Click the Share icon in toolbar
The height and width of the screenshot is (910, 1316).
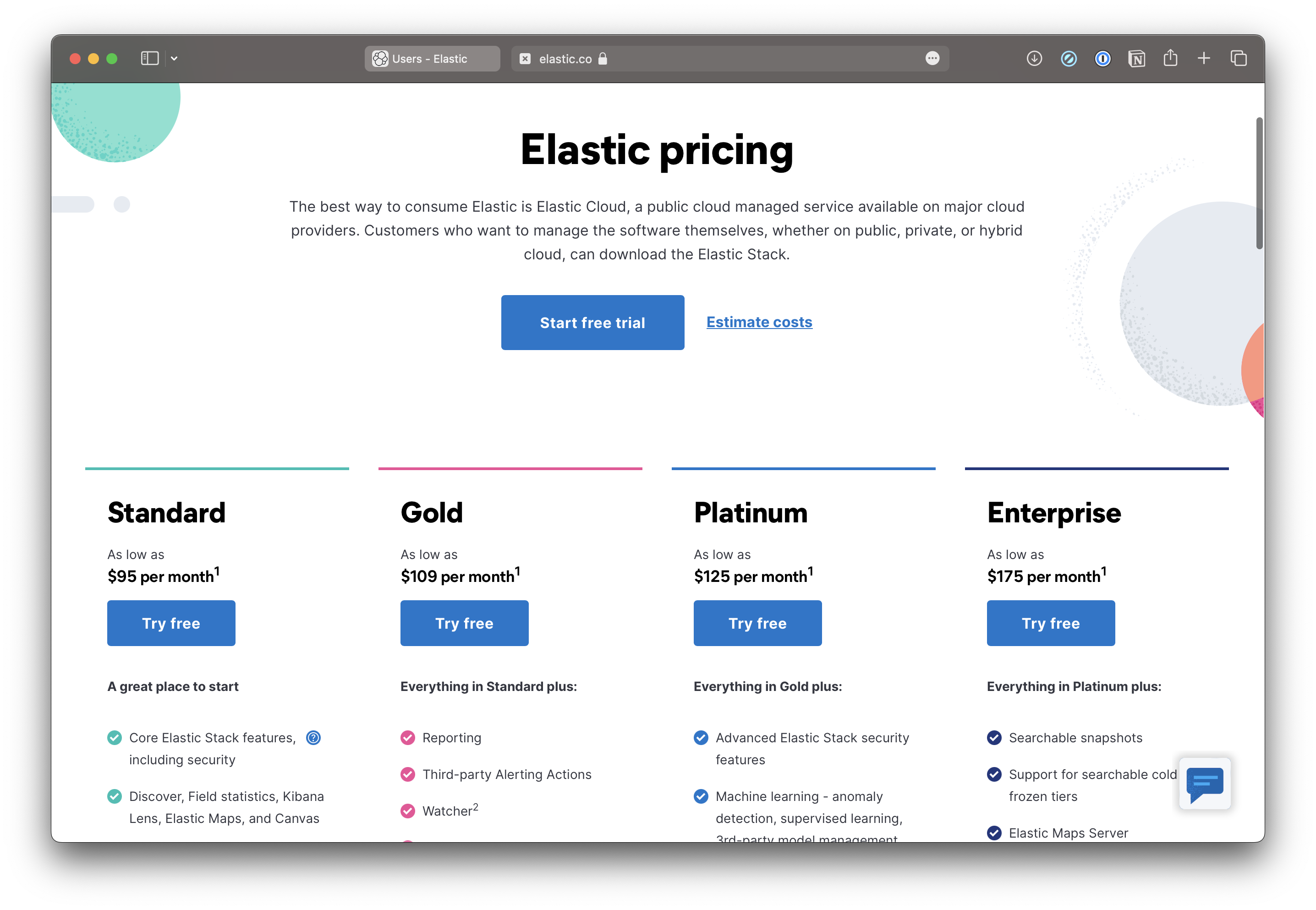(1170, 58)
